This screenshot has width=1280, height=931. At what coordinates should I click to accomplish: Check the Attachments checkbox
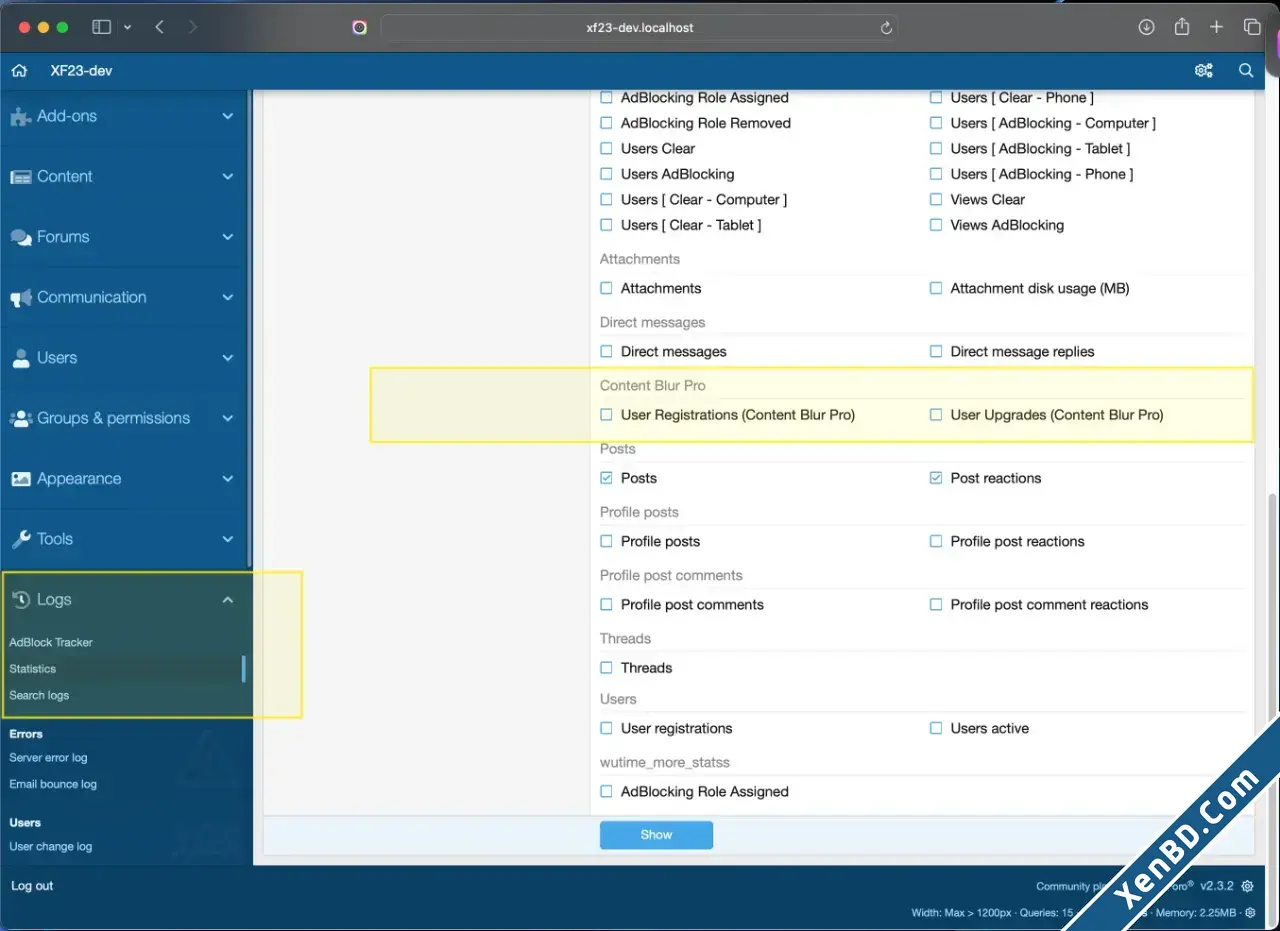pos(606,288)
